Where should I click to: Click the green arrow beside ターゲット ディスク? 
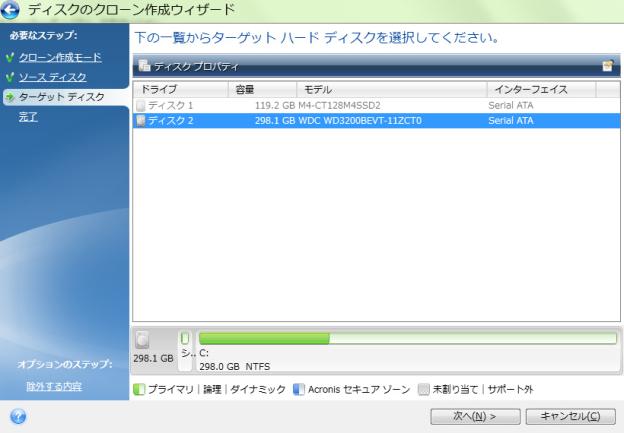[10, 97]
